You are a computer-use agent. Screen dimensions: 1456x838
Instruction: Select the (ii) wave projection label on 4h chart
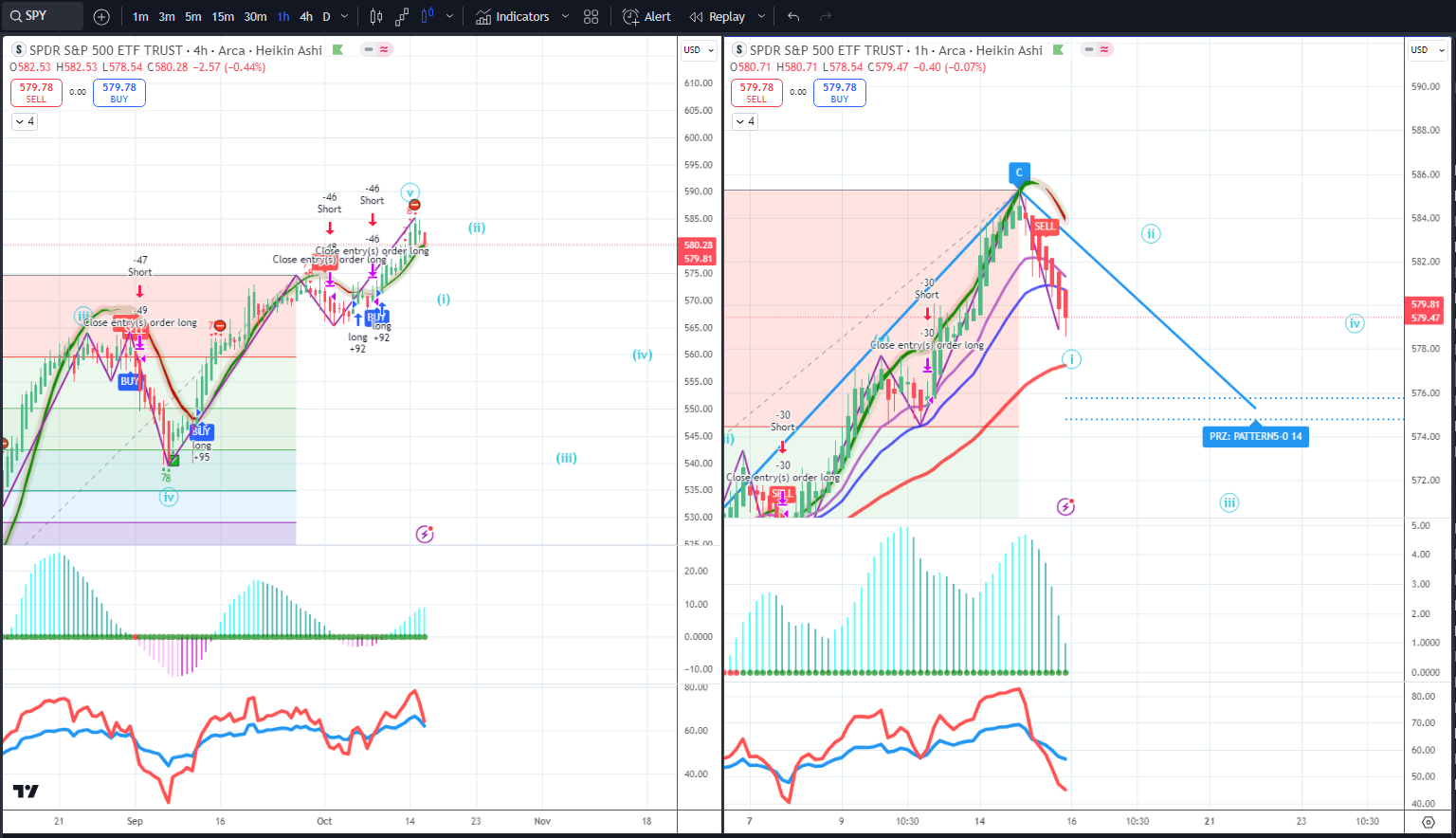pos(477,228)
